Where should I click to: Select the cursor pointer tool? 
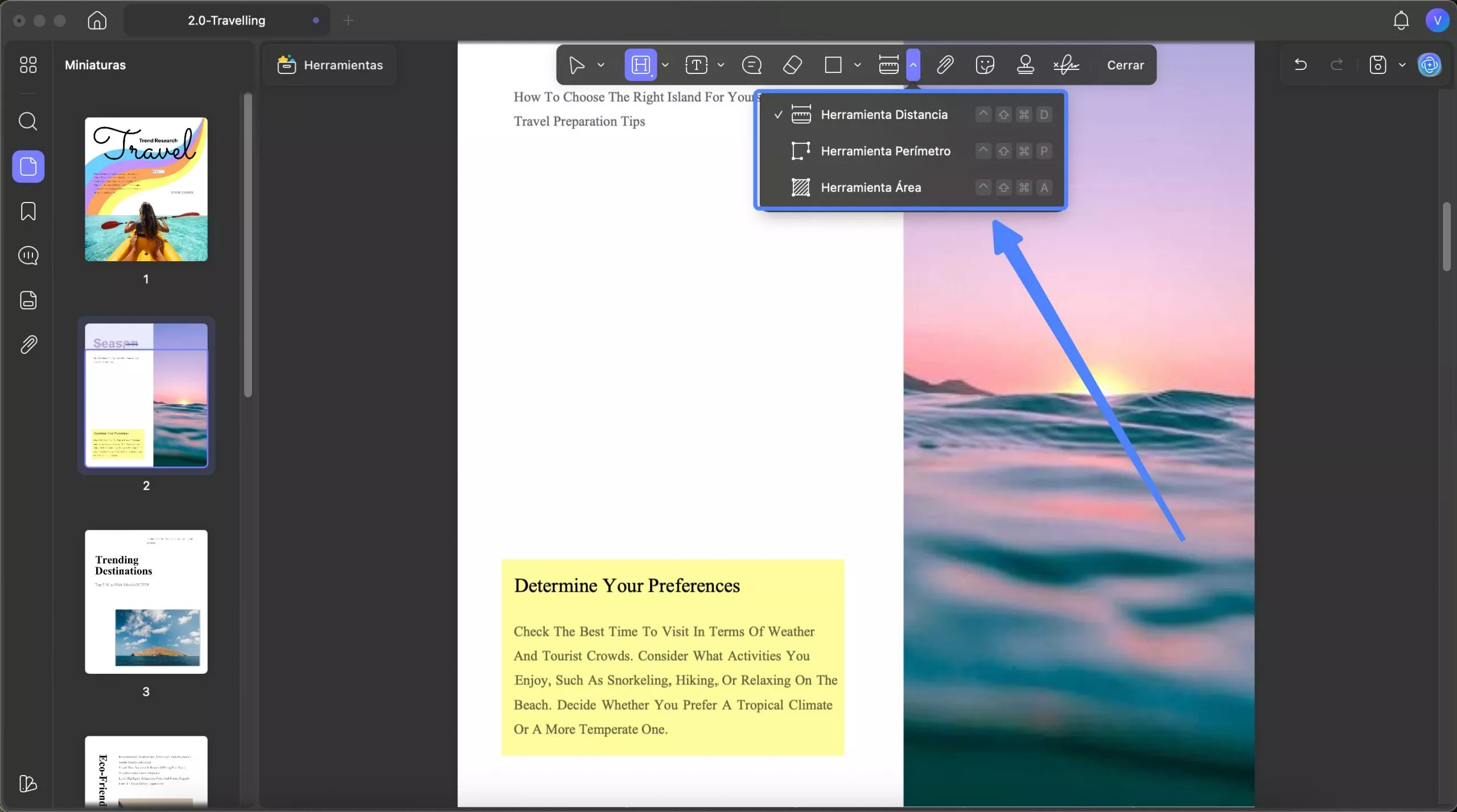coord(577,65)
